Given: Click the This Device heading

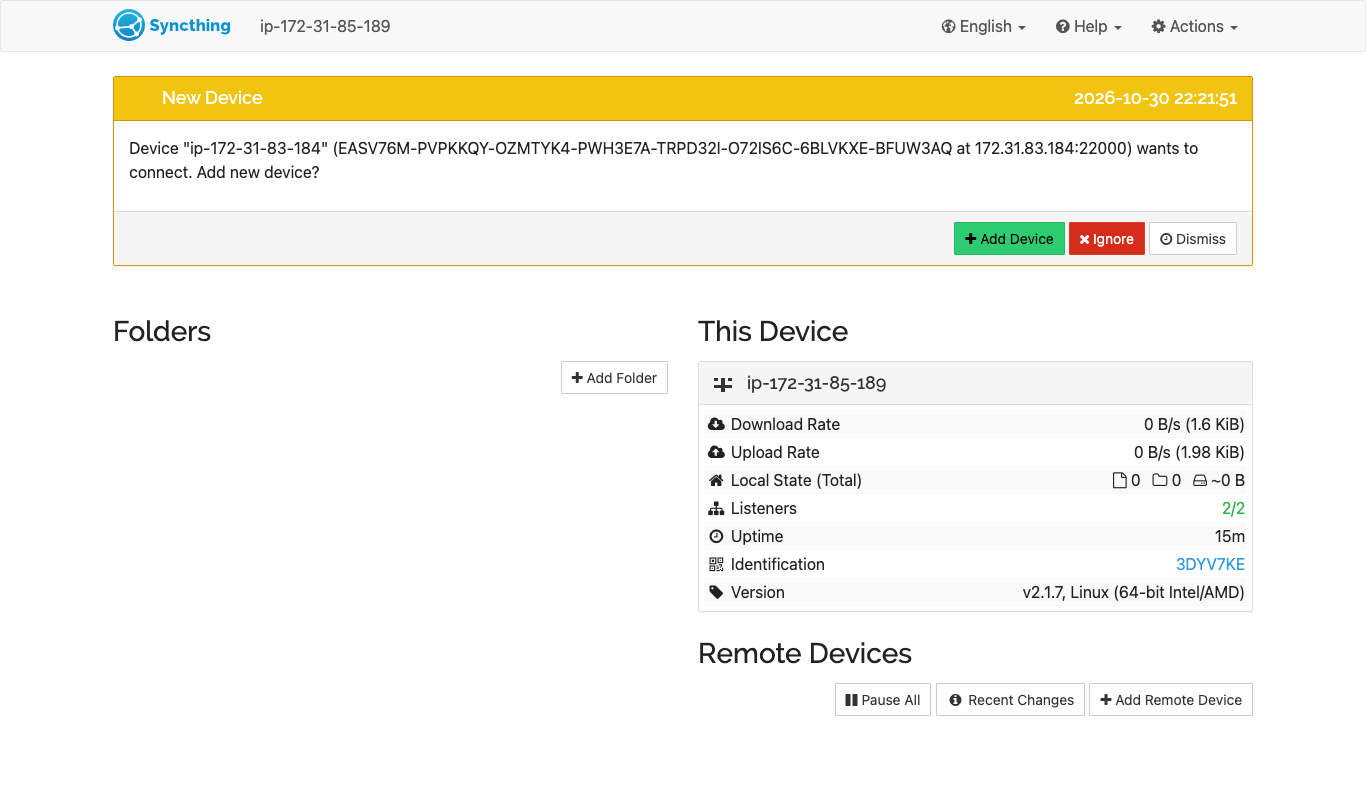Looking at the screenshot, I should tap(773, 332).
